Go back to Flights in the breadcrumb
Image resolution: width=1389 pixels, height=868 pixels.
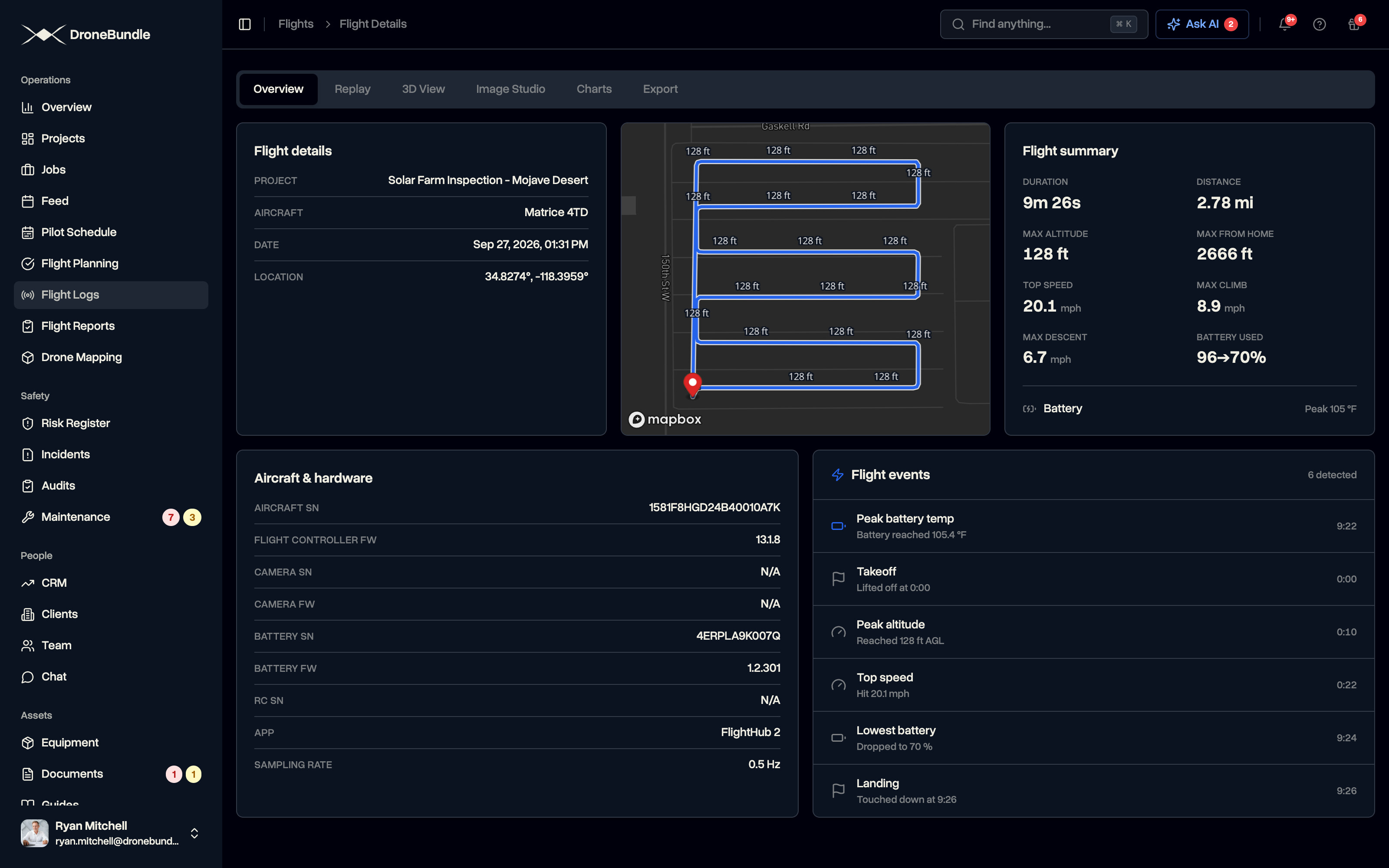click(x=296, y=24)
